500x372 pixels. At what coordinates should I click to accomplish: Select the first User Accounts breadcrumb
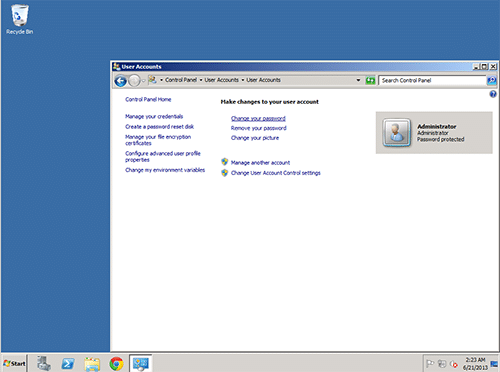[x=221, y=80]
